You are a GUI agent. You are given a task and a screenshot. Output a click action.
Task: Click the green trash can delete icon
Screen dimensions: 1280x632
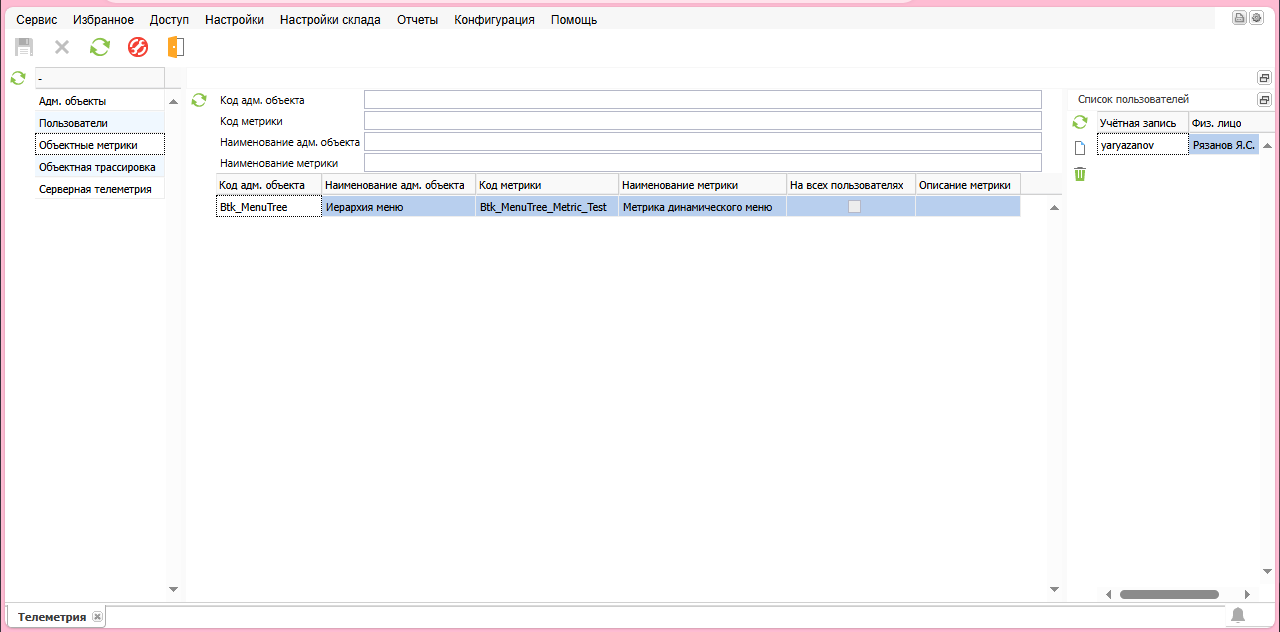[1080, 174]
